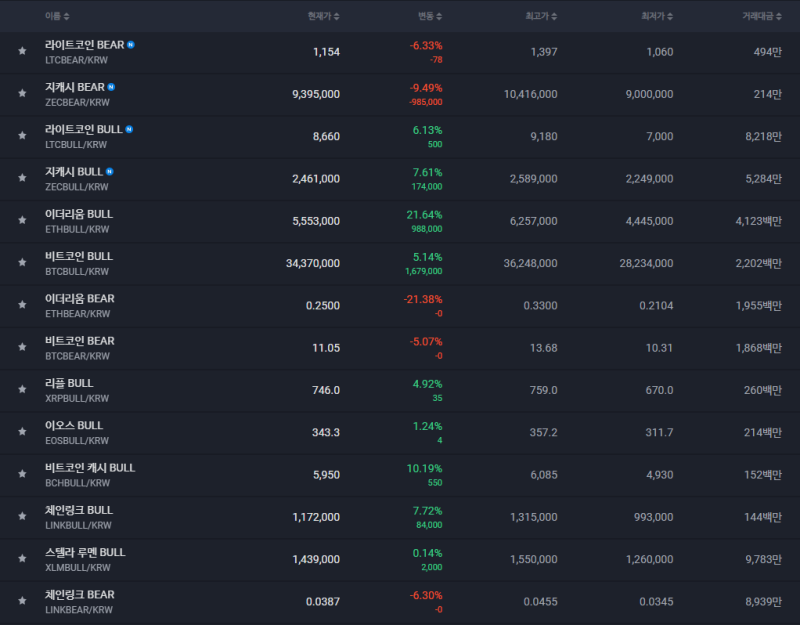Click the new badge beside 라이트코인 BEAR
Screen dimensions: 800x625
point(131,45)
